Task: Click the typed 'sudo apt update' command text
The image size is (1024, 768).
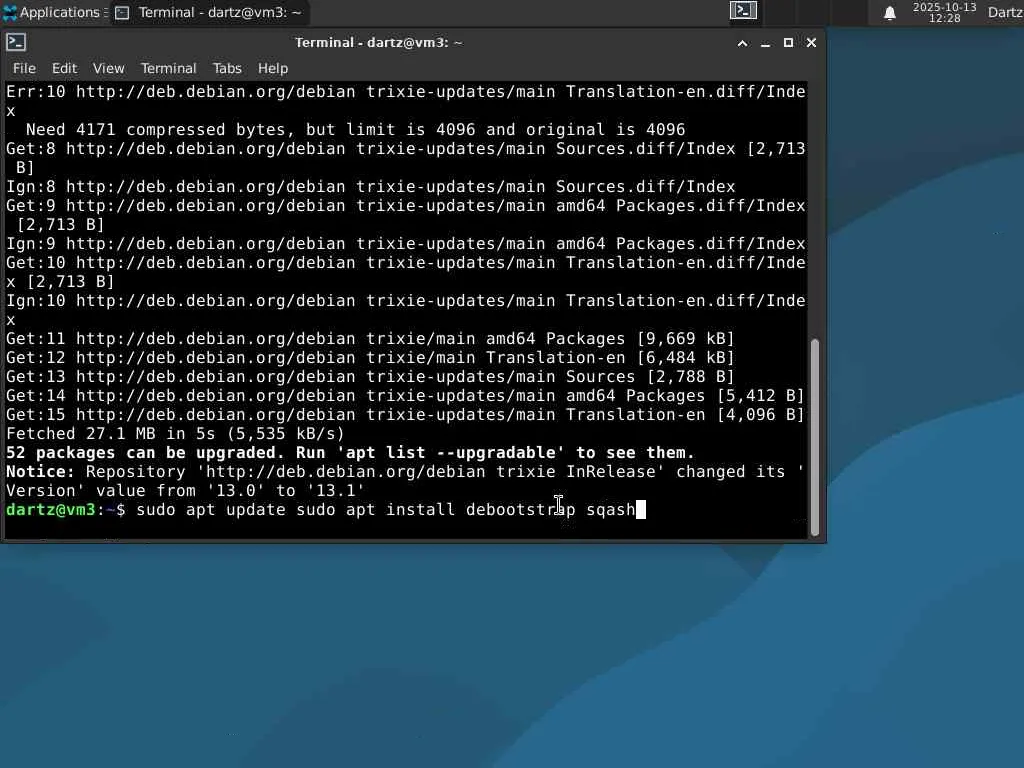Action: pyautogui.click(x=211, y=509)
